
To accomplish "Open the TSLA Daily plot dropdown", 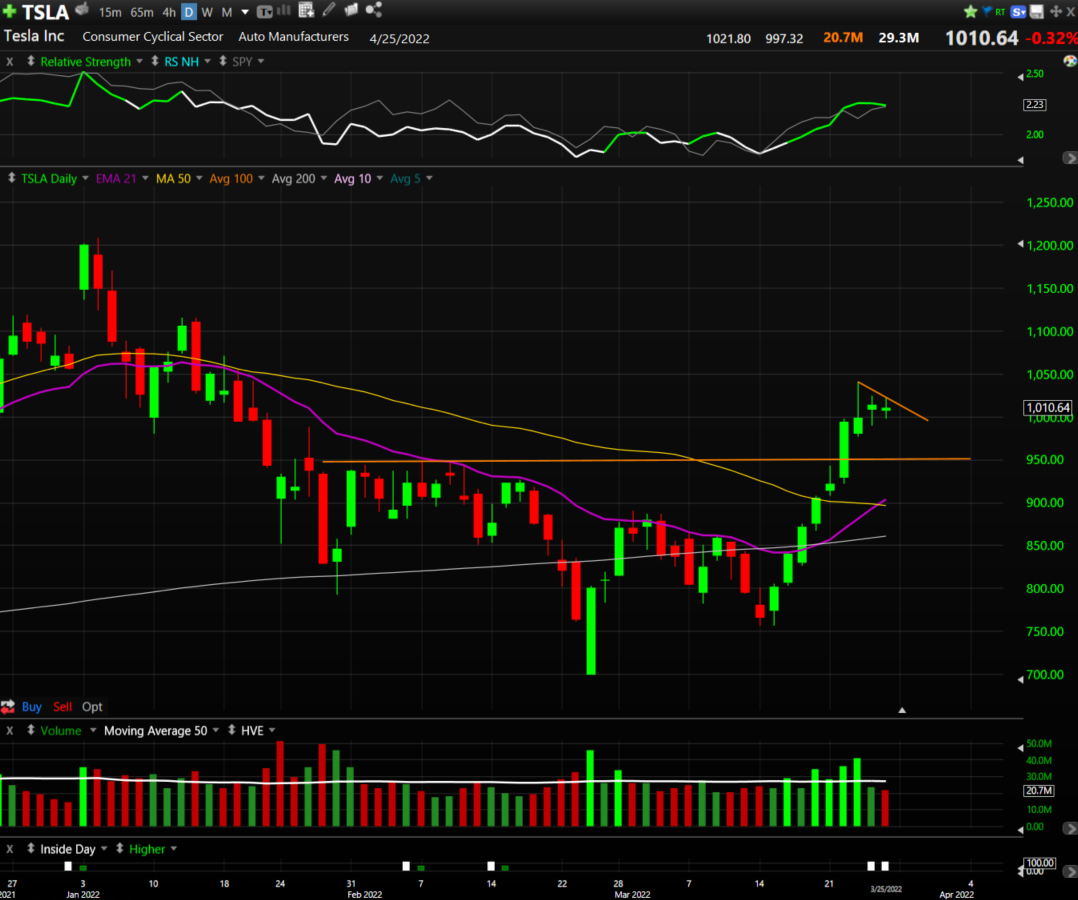I will pos(85,178).
